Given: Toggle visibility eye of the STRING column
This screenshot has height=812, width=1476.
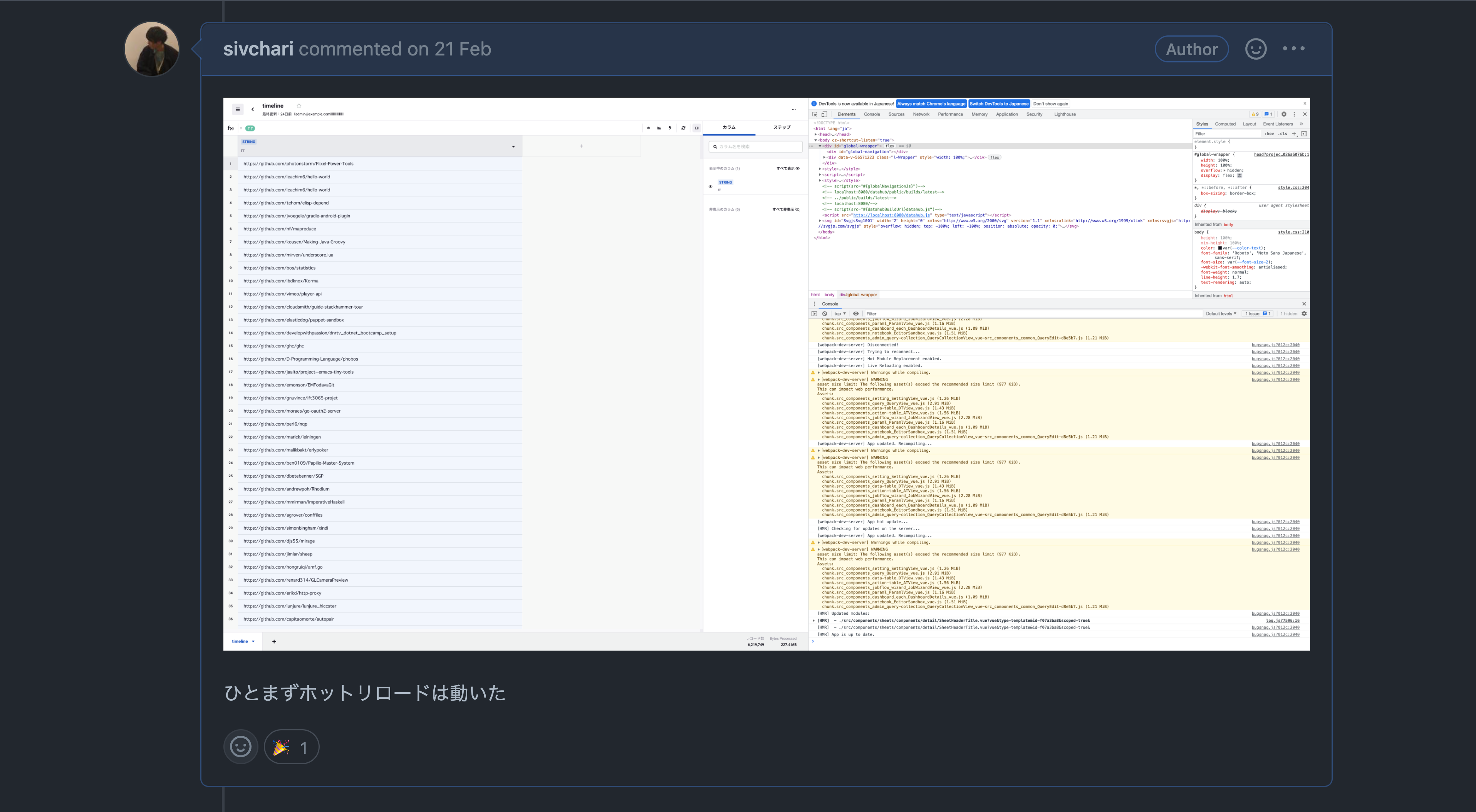Looking at the screenshot, I should point(711,186).
